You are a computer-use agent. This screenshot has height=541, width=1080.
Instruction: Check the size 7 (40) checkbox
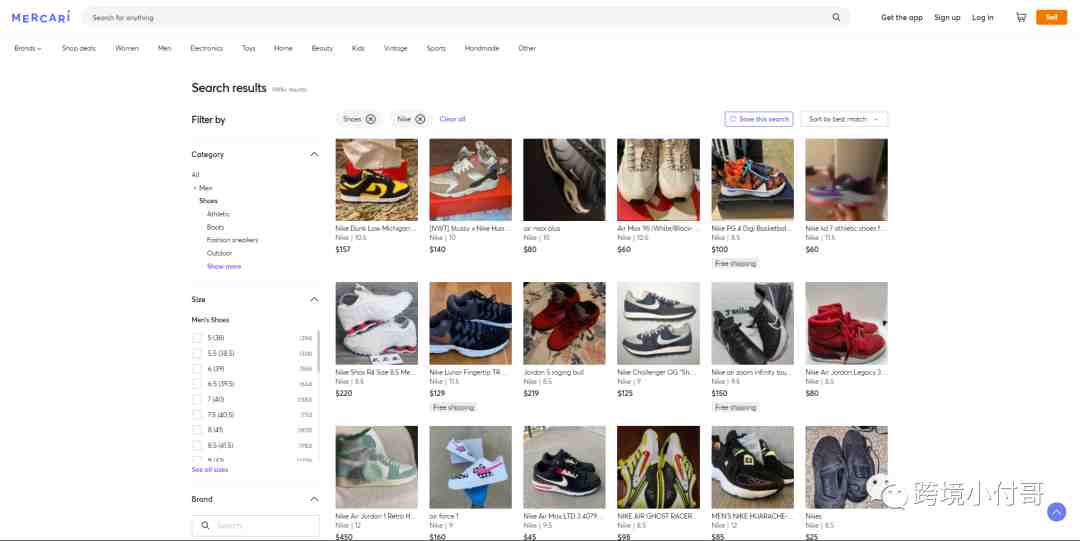(x=197, y=399)
